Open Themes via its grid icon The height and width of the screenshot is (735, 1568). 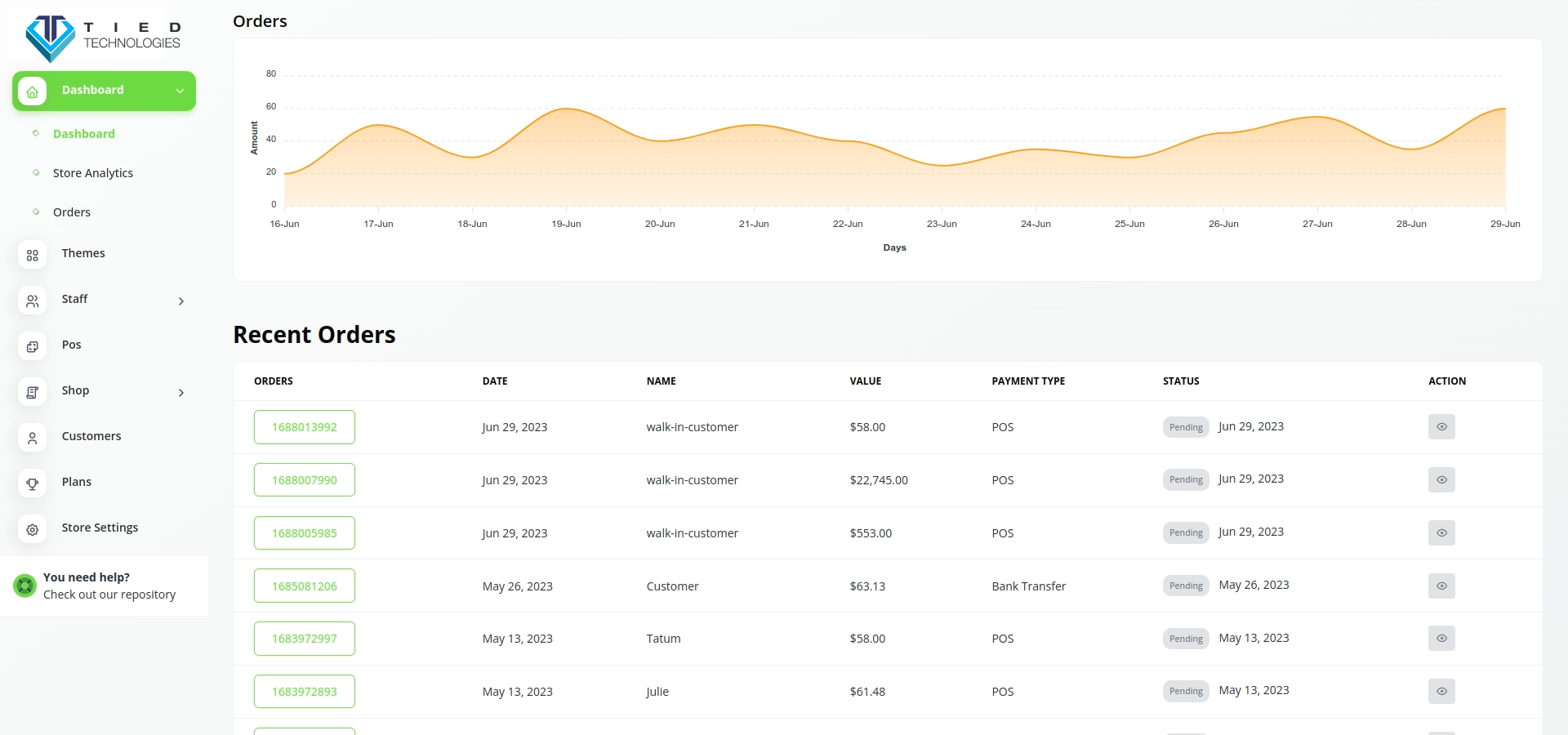33,255
